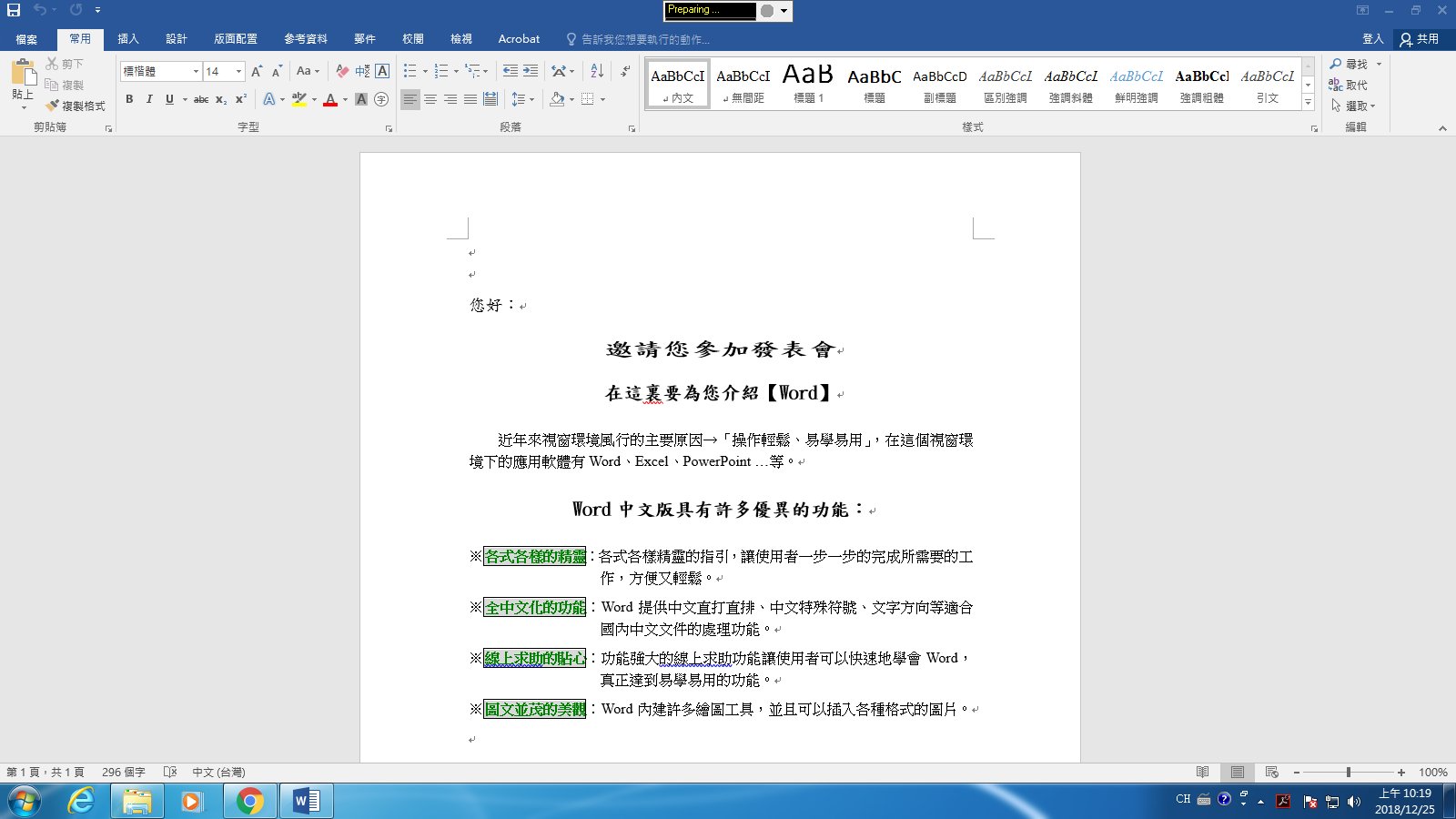The image size is (1456, 819).
Task: Adjust the zoom slider handle
Action: (x=1348, y=772)
